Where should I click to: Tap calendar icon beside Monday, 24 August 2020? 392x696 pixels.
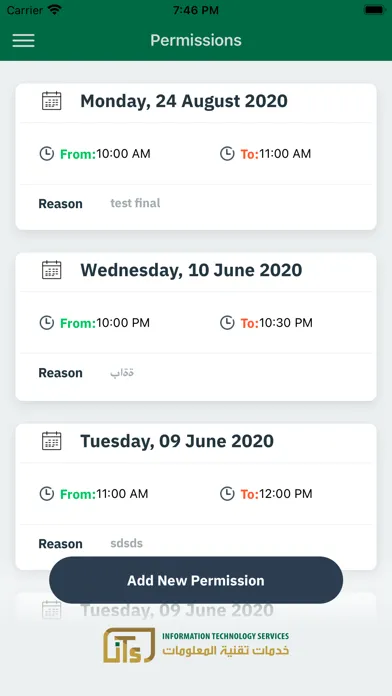[x=51, y=101]
